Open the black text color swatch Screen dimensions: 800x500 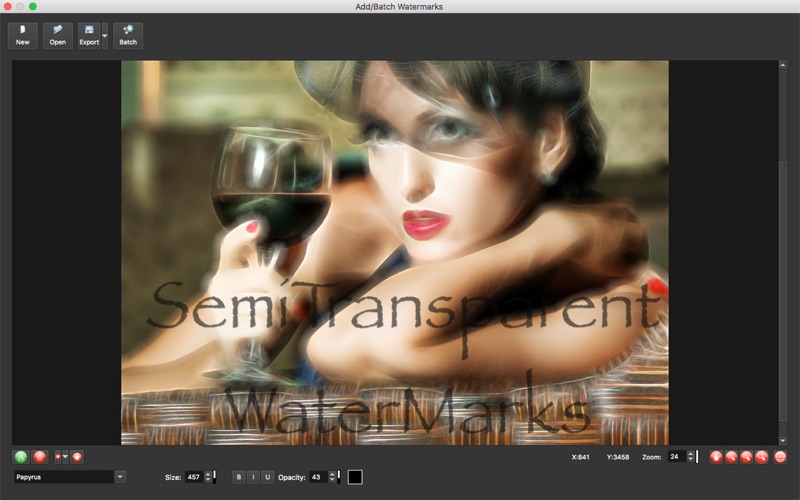tap(355, 477)
